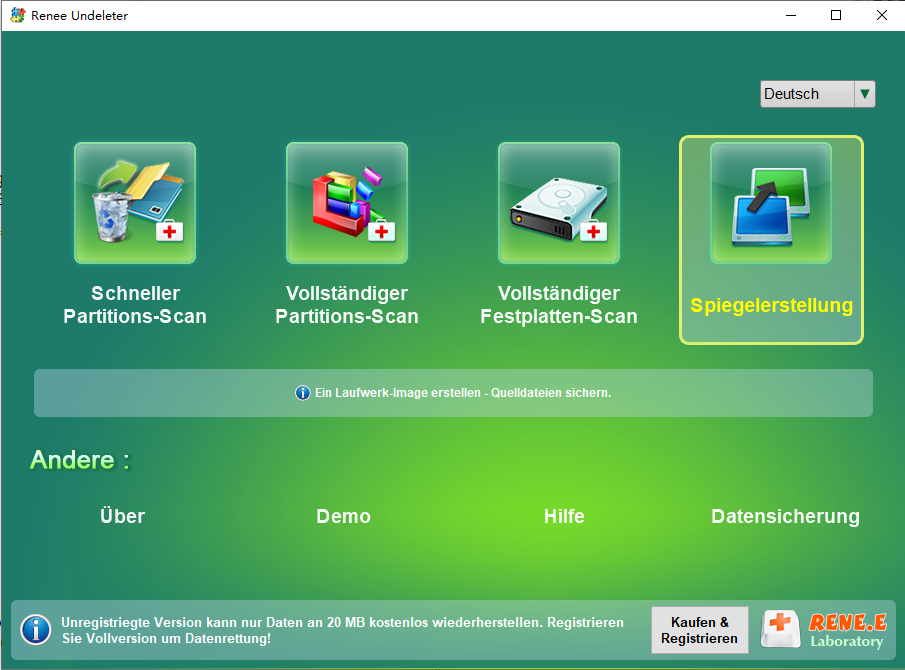Open the Deutsch language combo box
Image resolution: width=905 pixels, height=670 pixels.
point(817,94)
